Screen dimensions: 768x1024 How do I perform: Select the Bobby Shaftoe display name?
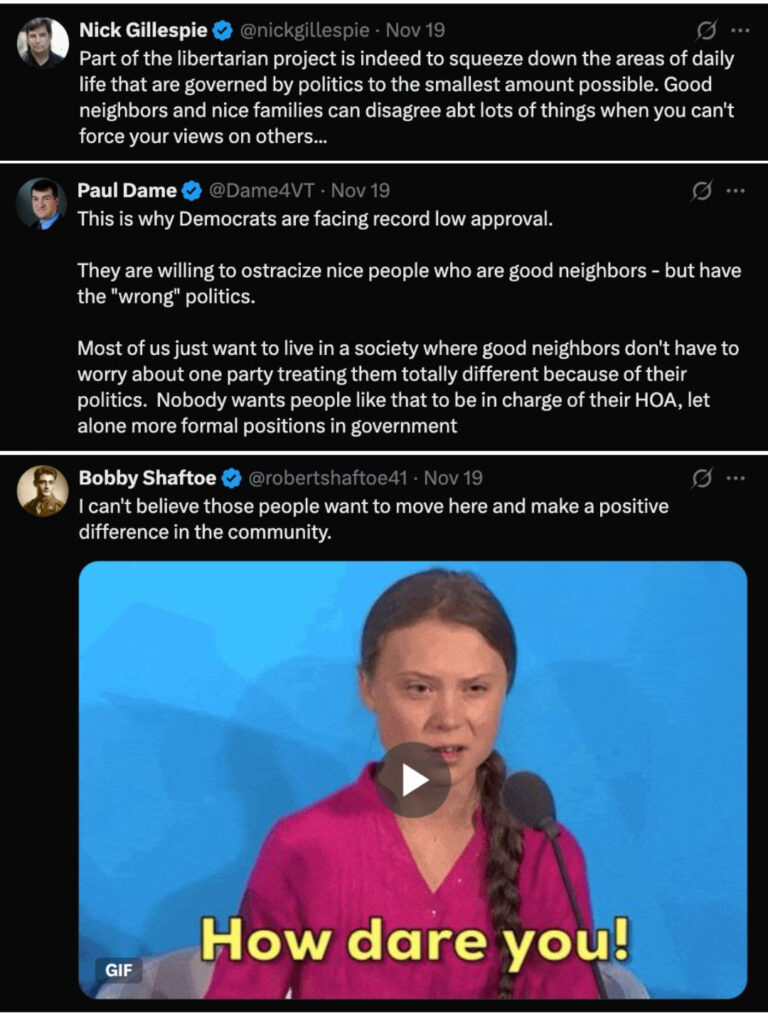(146, 478)
